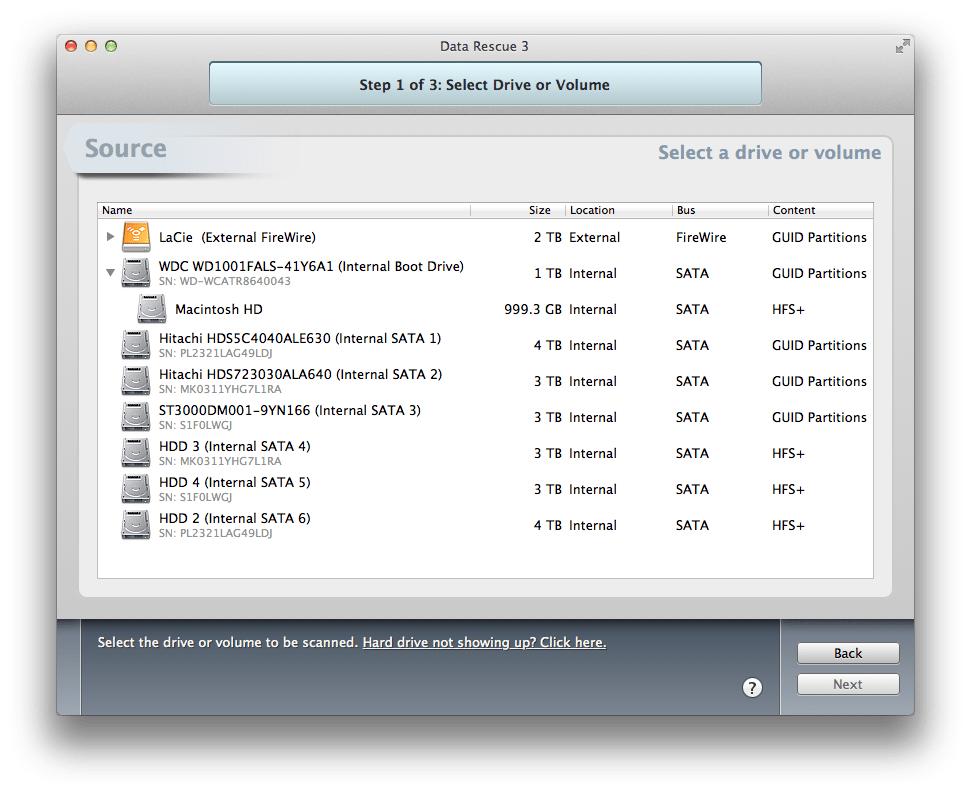Image resolution: width=971 pixels, height=794 pixels.
Task: Click the LaCie external FireWire drive icon
Action: tap(135, 236)
